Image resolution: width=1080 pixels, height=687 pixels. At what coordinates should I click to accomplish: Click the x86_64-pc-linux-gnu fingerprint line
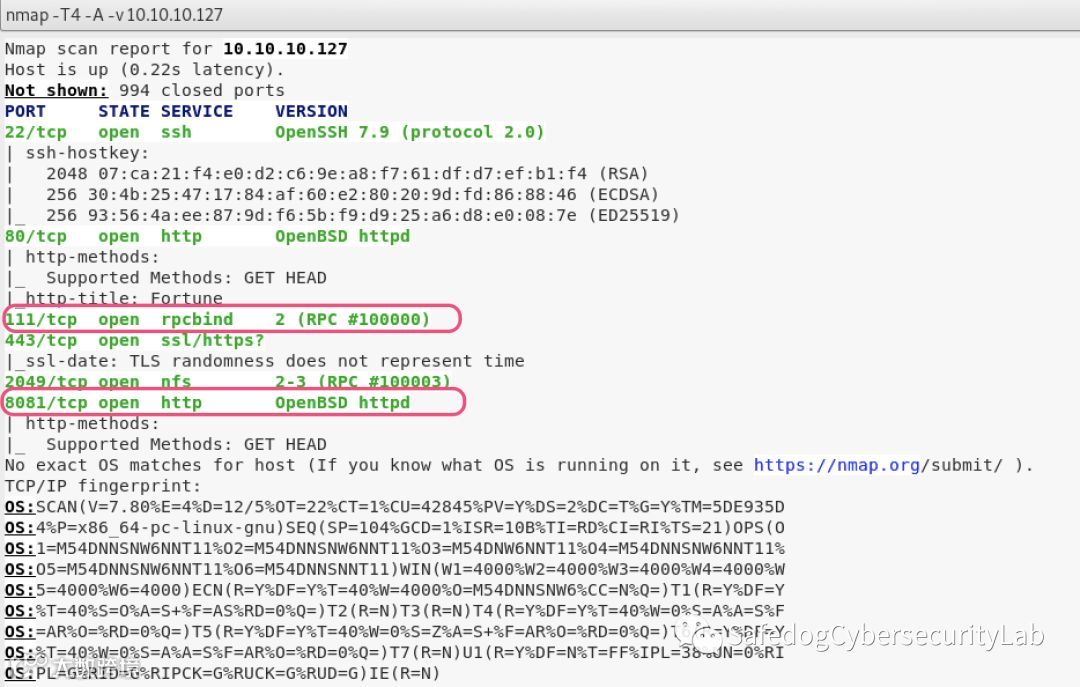point(395,528)
